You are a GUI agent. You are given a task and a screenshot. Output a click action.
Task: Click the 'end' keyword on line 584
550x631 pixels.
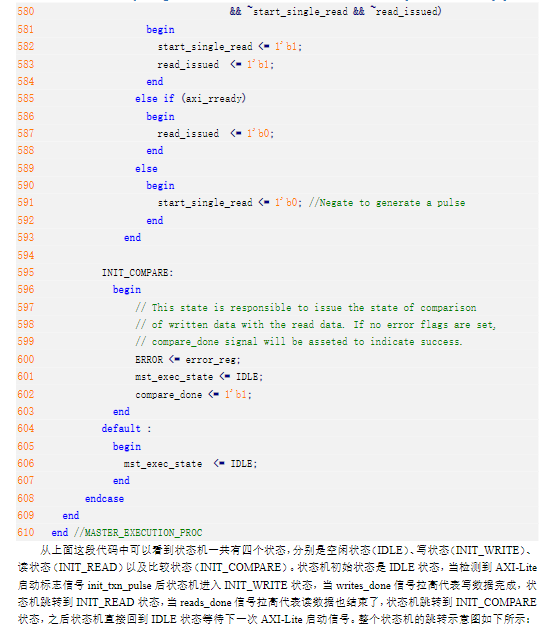[155, 82]
